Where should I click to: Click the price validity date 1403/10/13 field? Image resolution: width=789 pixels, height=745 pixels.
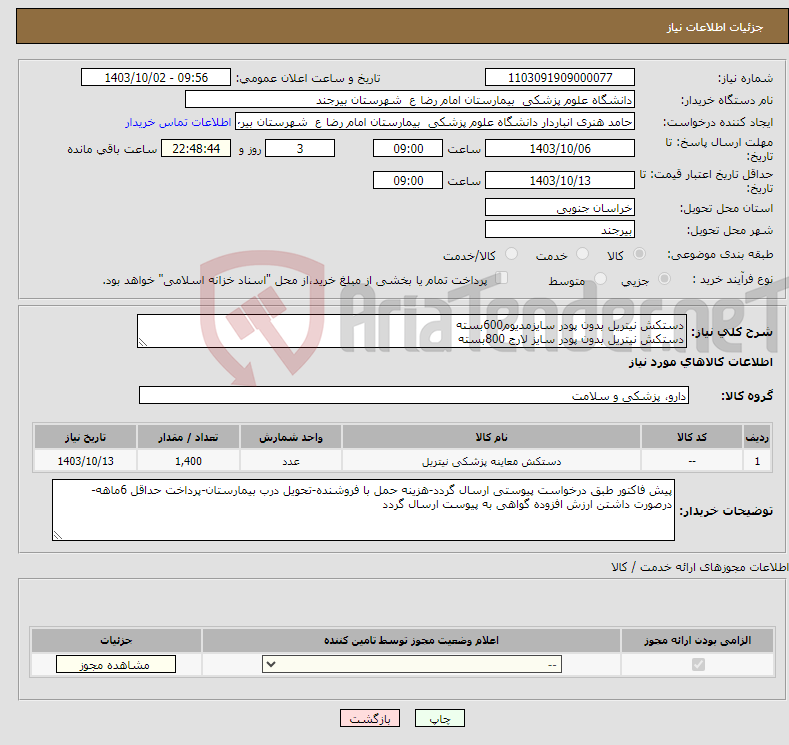pyautogui.click(x=560, y=181)
